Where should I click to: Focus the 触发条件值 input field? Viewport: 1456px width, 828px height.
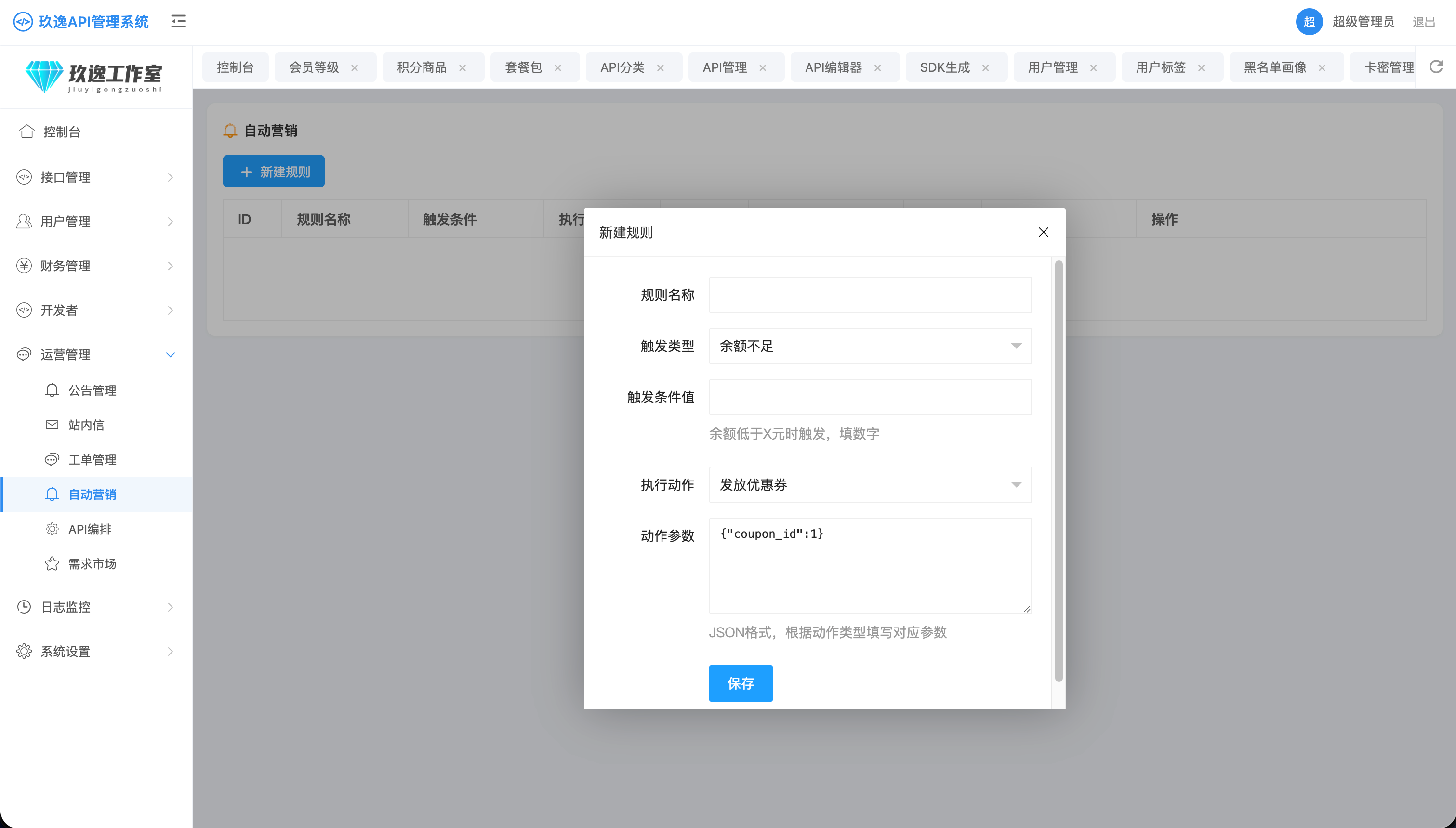pyautogui.click(x=870, y=397)
